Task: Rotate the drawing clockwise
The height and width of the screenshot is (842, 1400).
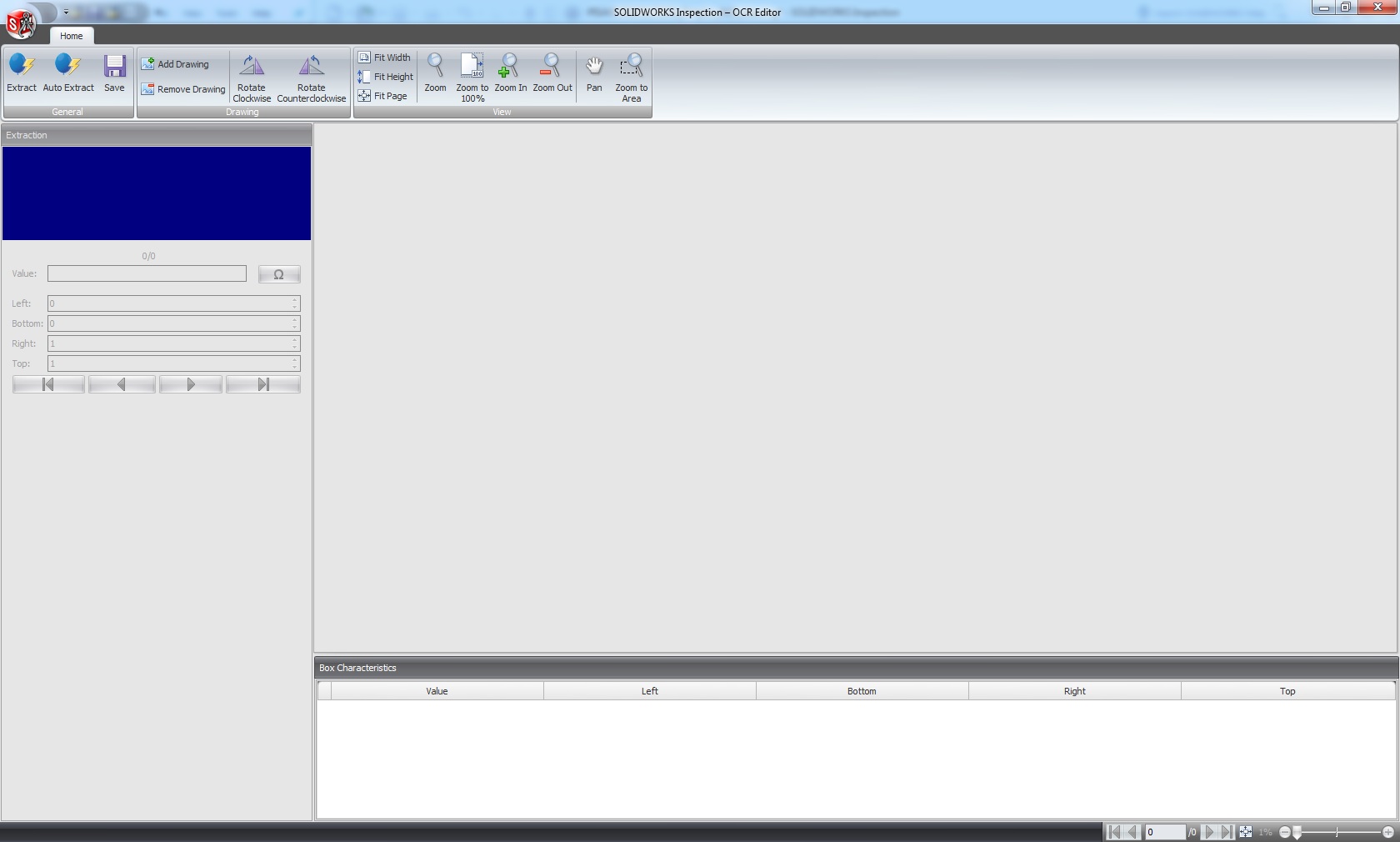Action: tap(252, 77)
